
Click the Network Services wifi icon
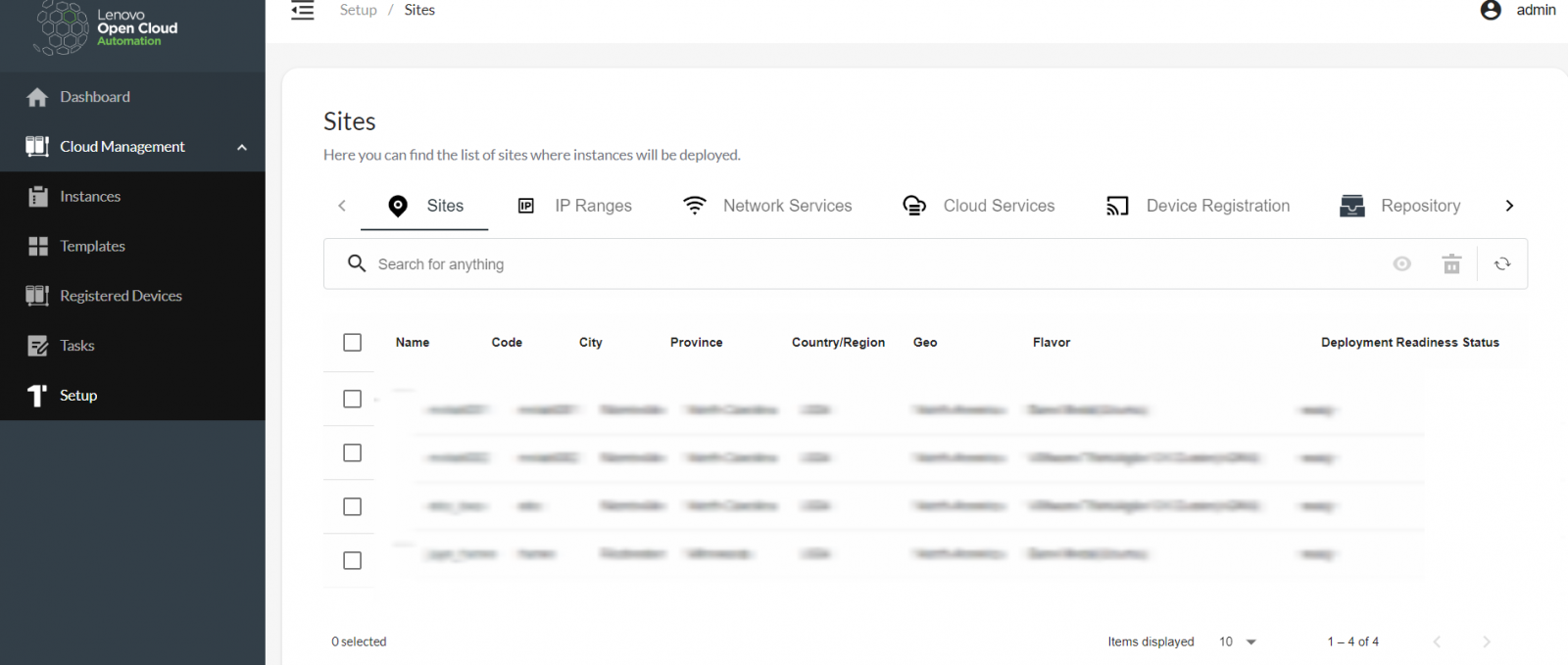pyautogui.click(x=695, y=206)
